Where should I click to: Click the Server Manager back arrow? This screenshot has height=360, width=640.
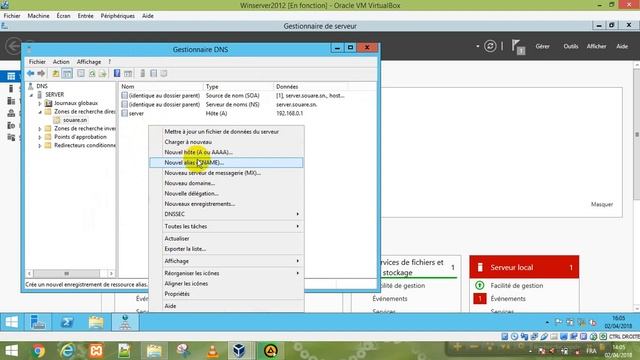13,46
